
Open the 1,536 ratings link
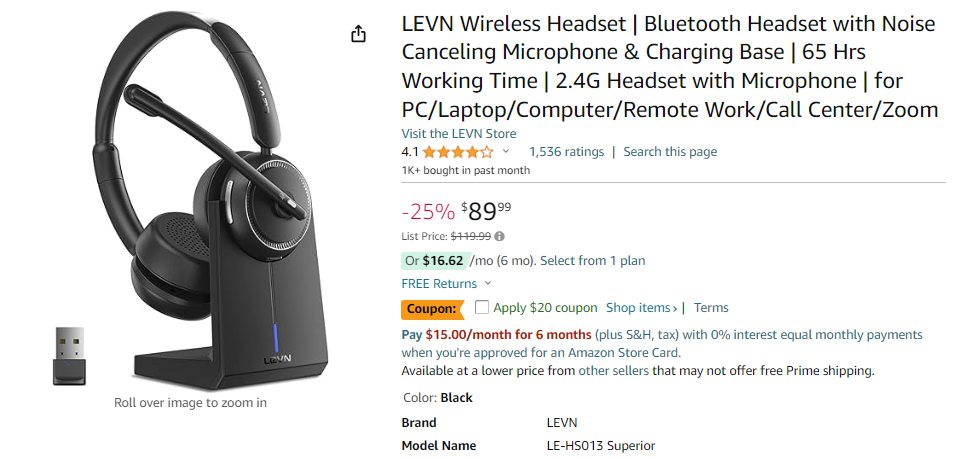[x=566, y=152]
